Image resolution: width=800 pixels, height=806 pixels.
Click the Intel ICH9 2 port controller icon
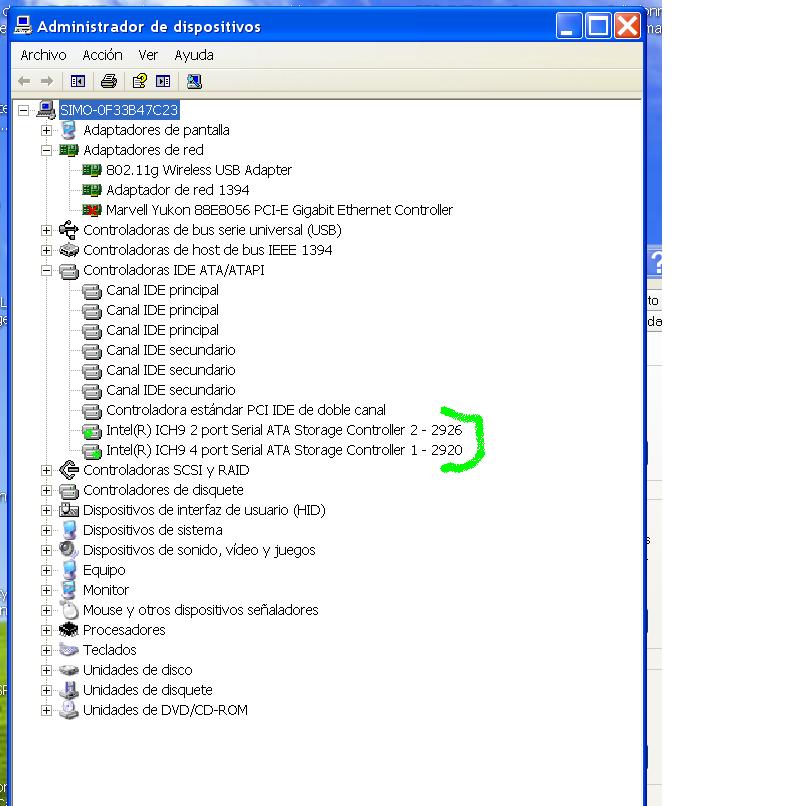[92, 430]
